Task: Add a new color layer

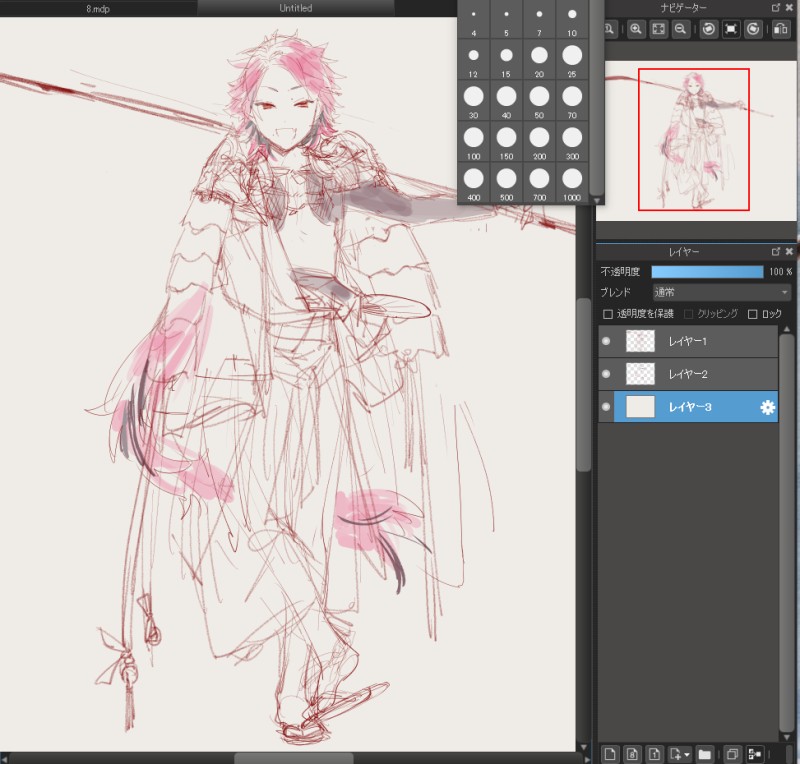Action: pos(610,754)
